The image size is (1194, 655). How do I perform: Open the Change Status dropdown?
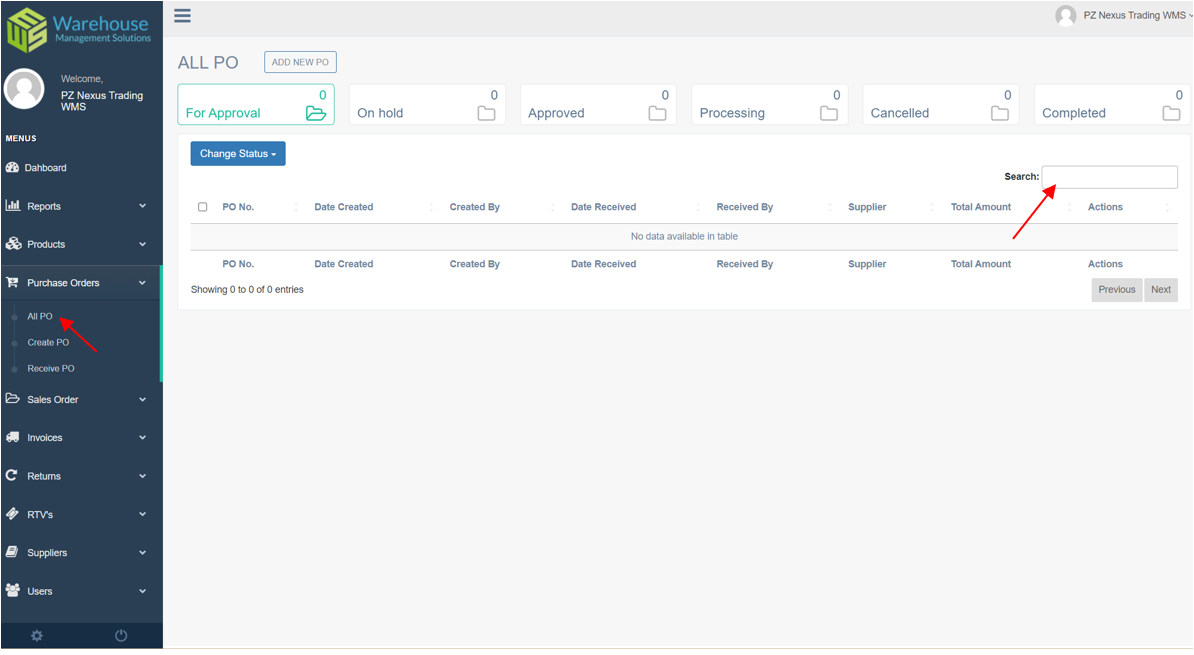(x=237, y=153)
